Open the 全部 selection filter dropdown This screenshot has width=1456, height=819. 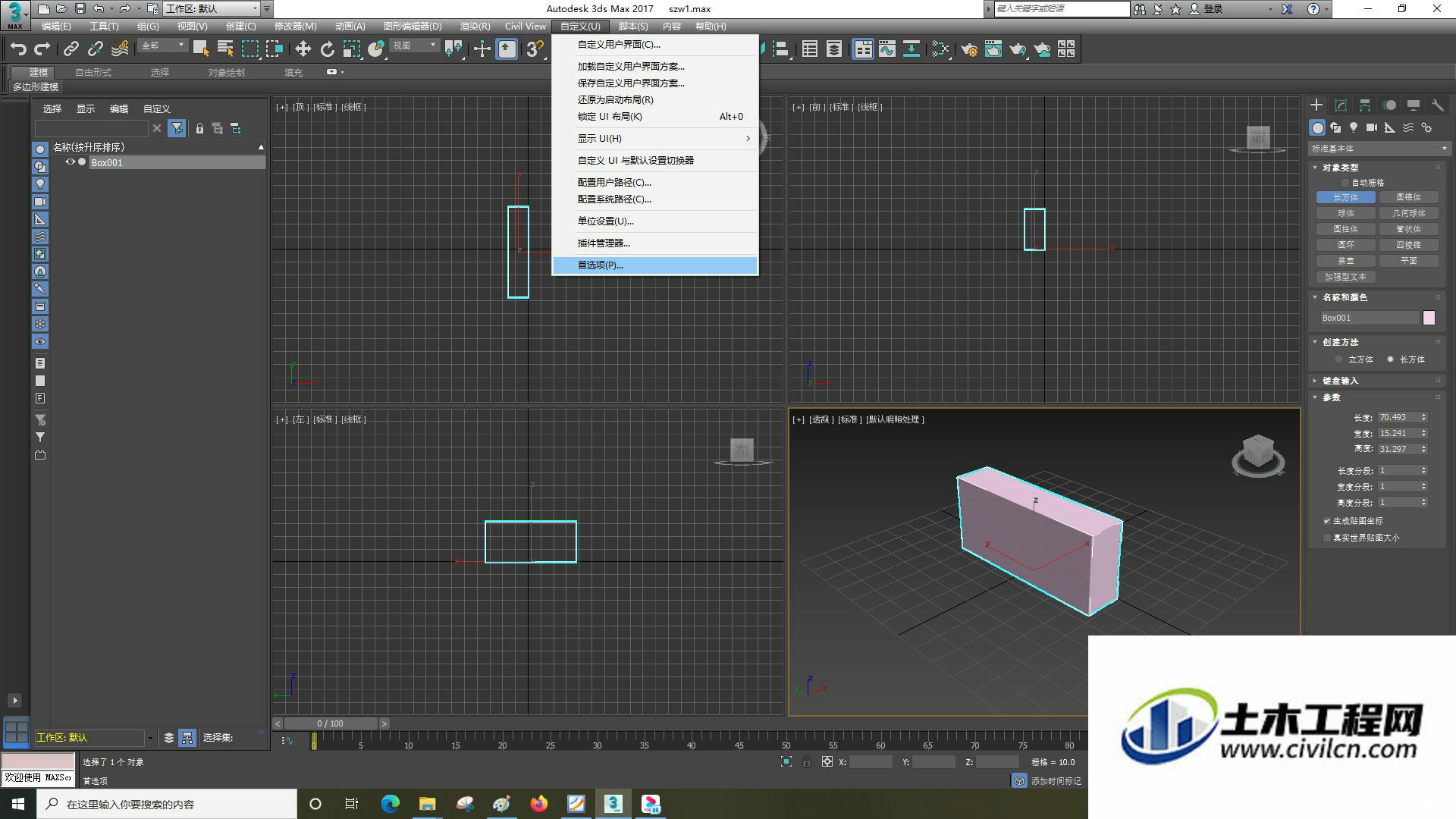[x=162, y=46]
